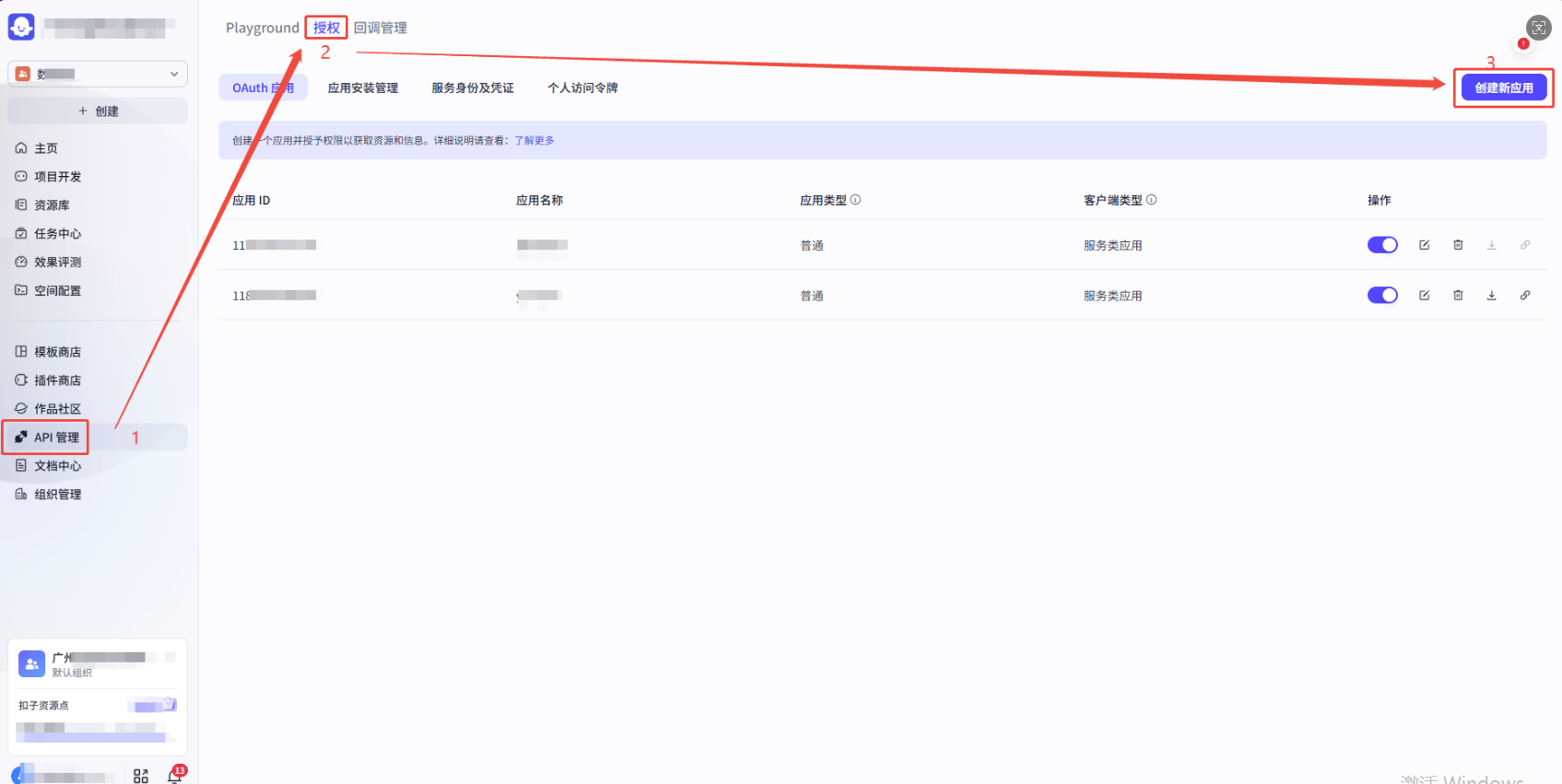Click the link icon in second app row
This screenshot has width=1562, height=784.
pyautogui.click(x=1525, y=296)
